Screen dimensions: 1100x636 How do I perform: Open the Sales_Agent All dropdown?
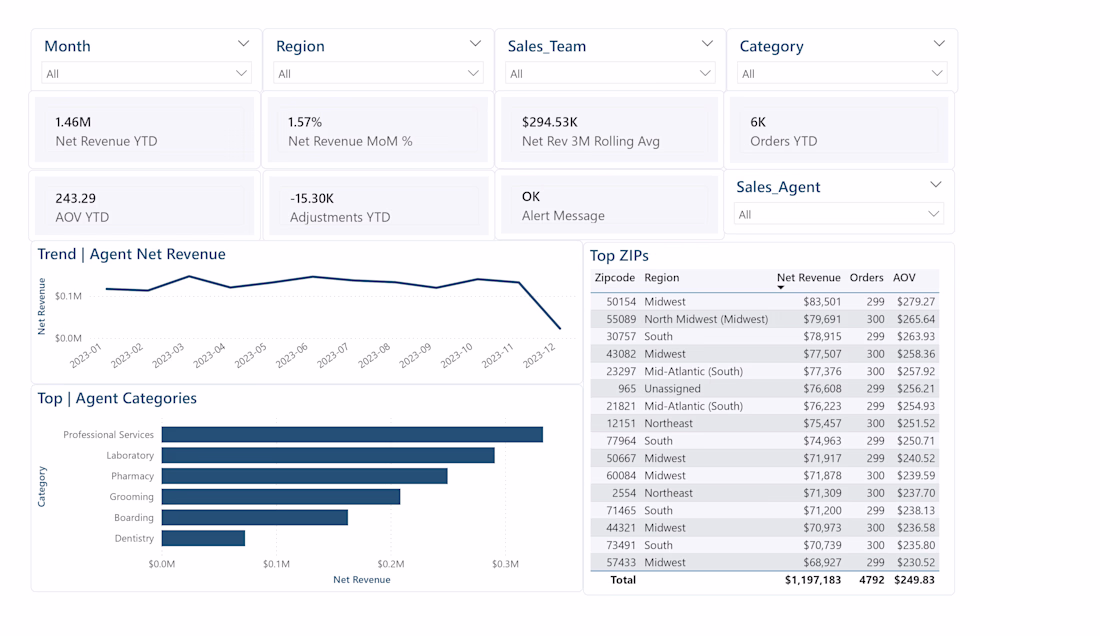click(838, 214)
